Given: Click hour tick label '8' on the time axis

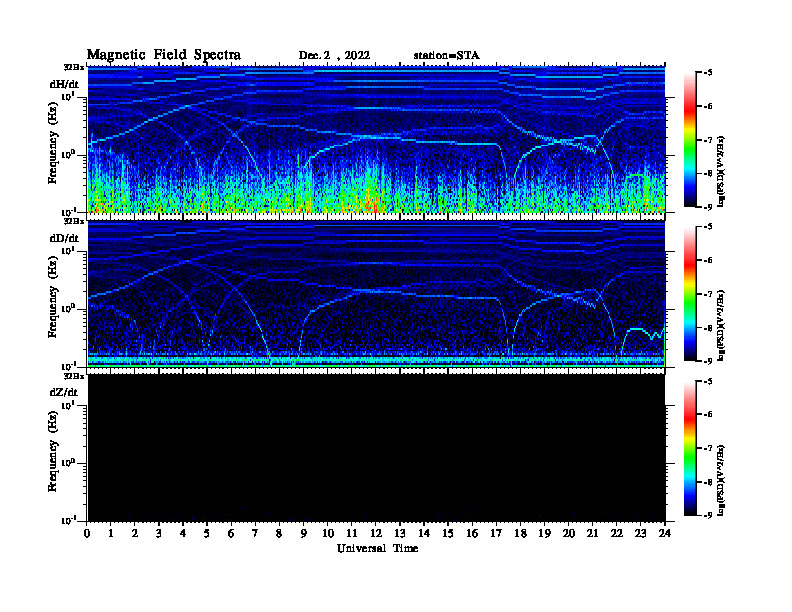Looking at the screenshot, I should point(279,534).
